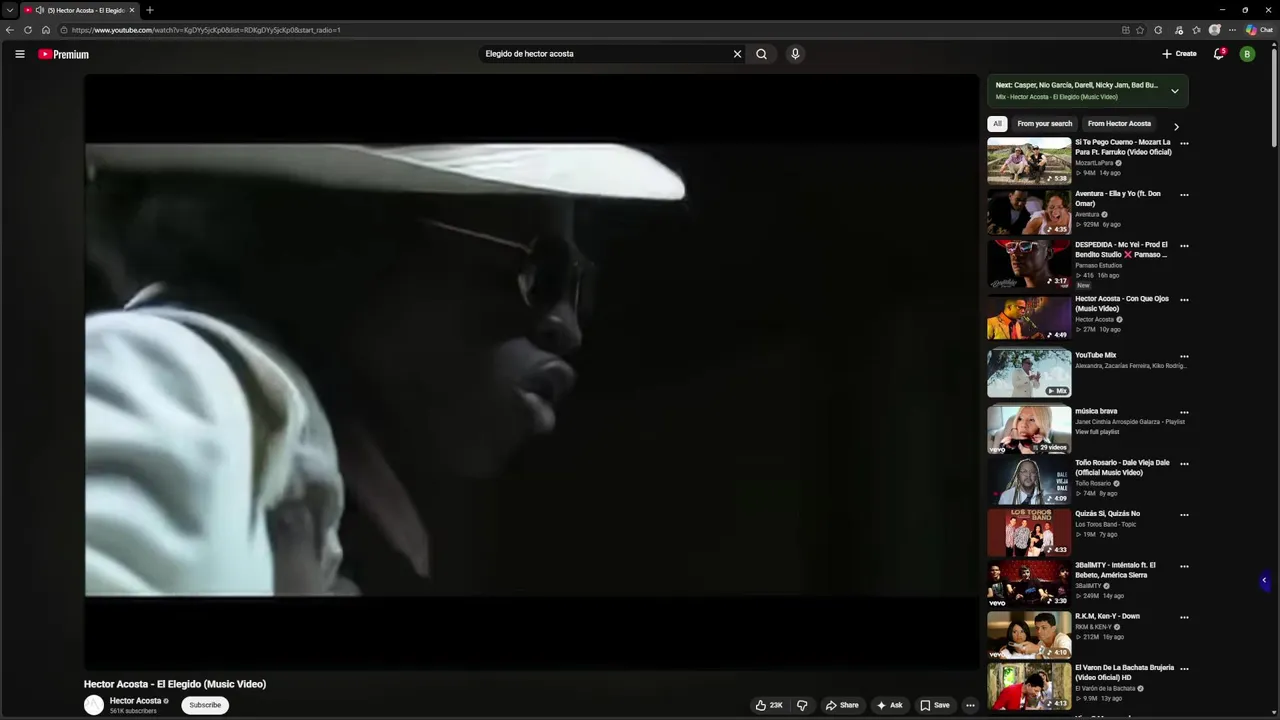1280x720 pixels.
Task: Reload the page with the refresh icon
Action: (x=28, y=30)
